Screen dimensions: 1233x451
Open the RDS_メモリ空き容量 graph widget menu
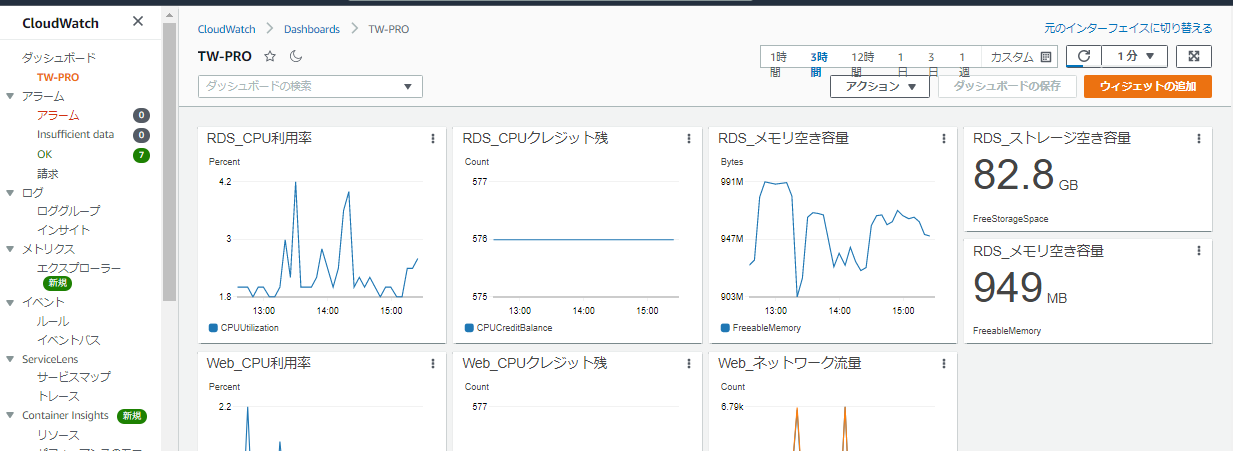click(945, 138)
